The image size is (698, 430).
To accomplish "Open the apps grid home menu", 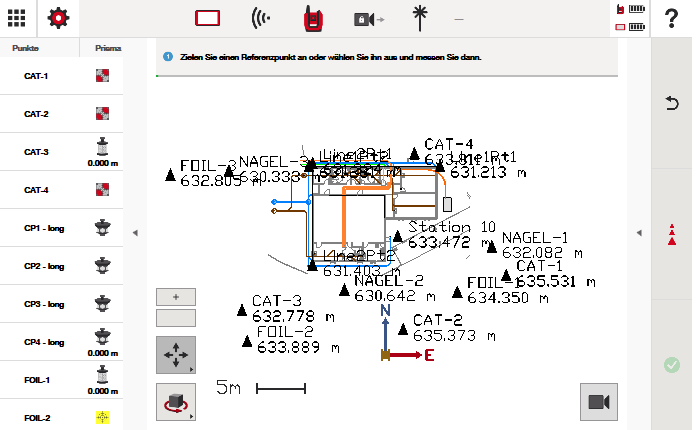I will [x=18, y=18].
